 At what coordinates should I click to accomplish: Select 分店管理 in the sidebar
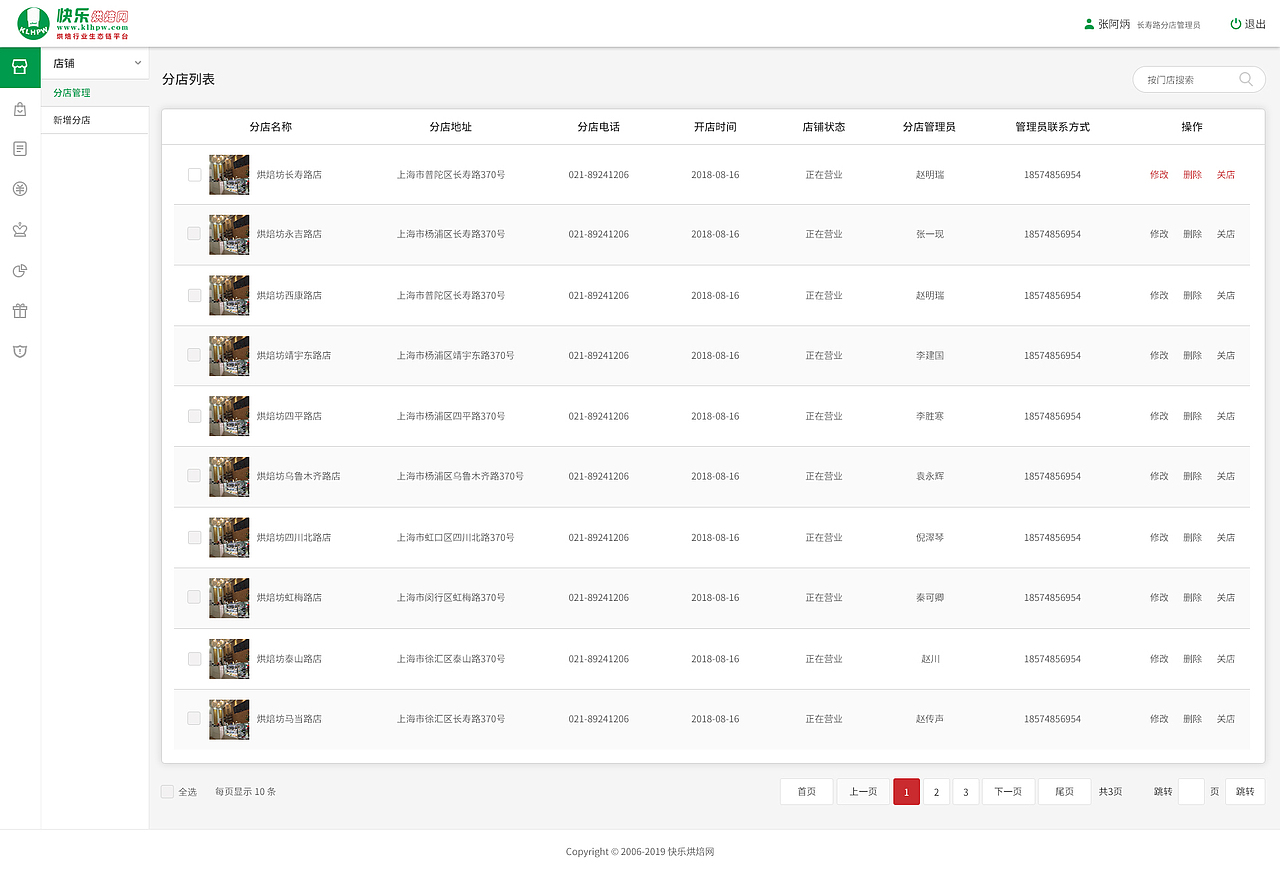click(x=72, y=93)
